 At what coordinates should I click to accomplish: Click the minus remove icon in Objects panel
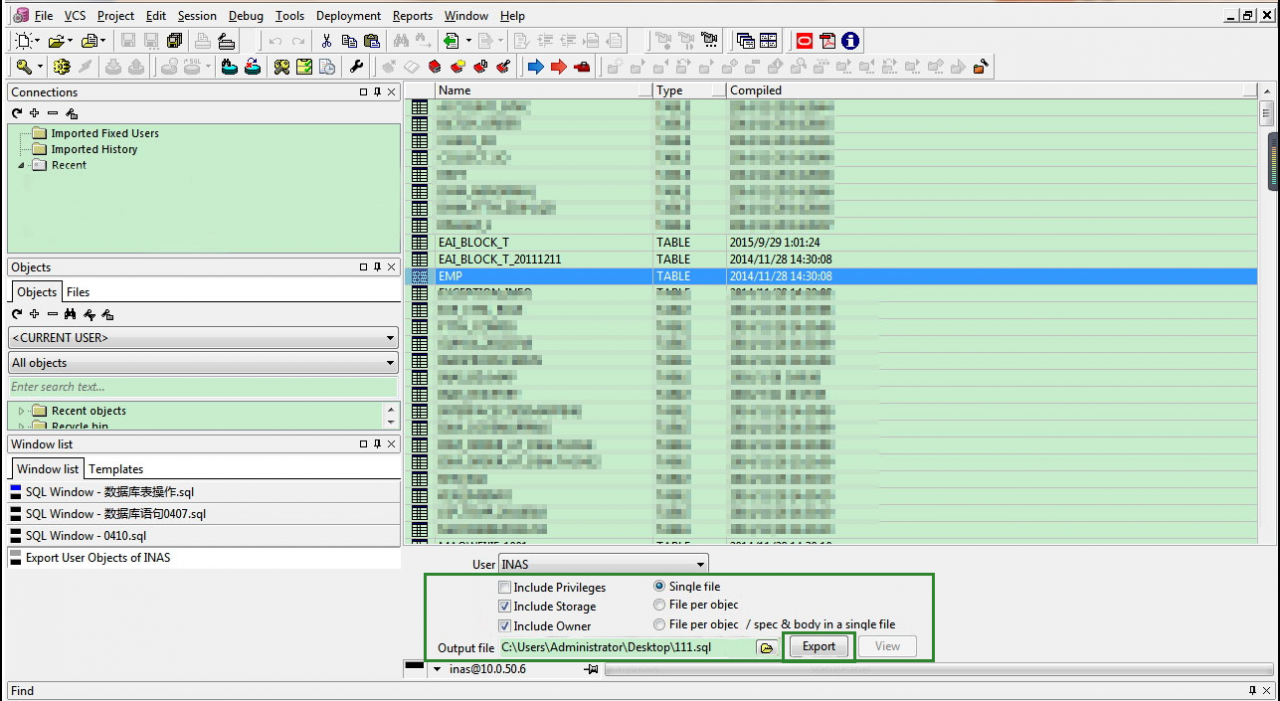53,314
